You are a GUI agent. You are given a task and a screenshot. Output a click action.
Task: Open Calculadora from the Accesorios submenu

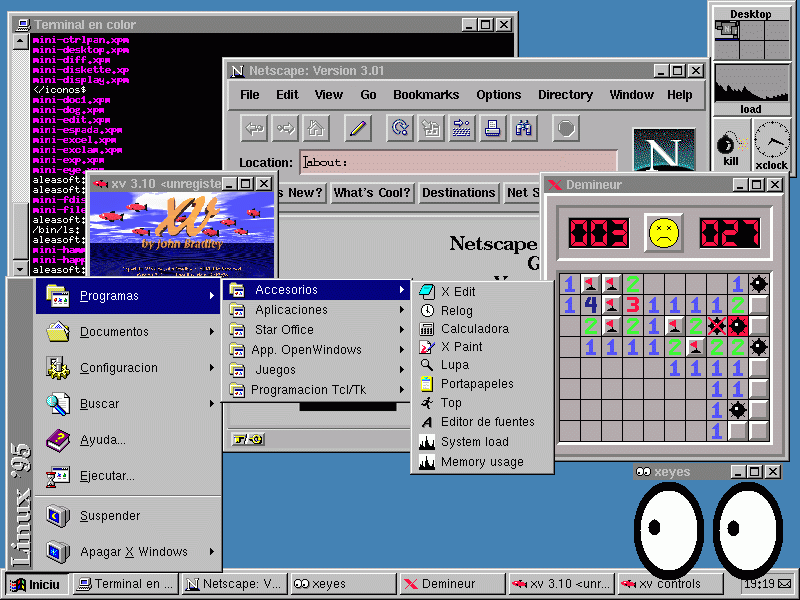coord(474,329)
